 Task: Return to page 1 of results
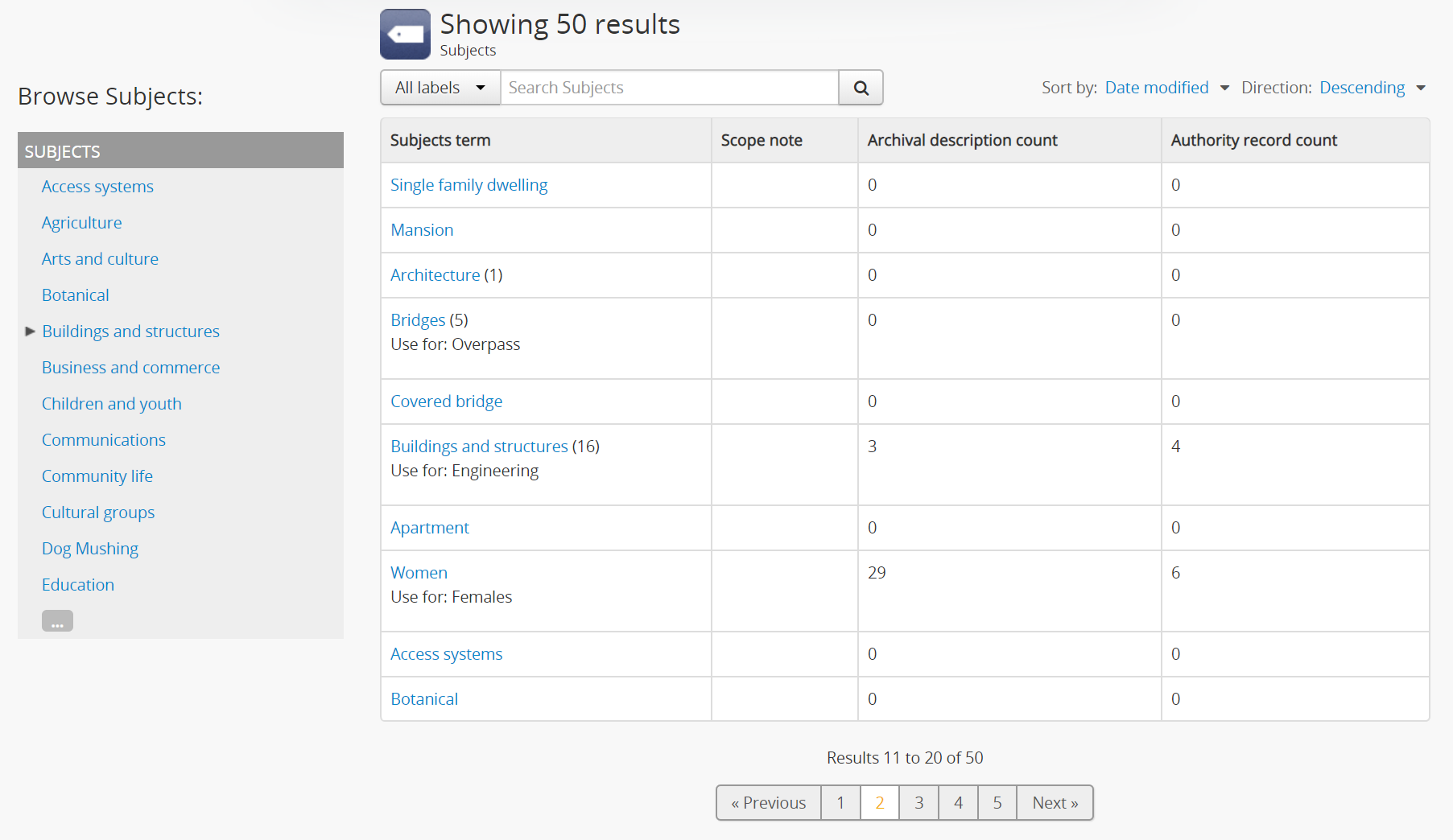tap(840, 802)
